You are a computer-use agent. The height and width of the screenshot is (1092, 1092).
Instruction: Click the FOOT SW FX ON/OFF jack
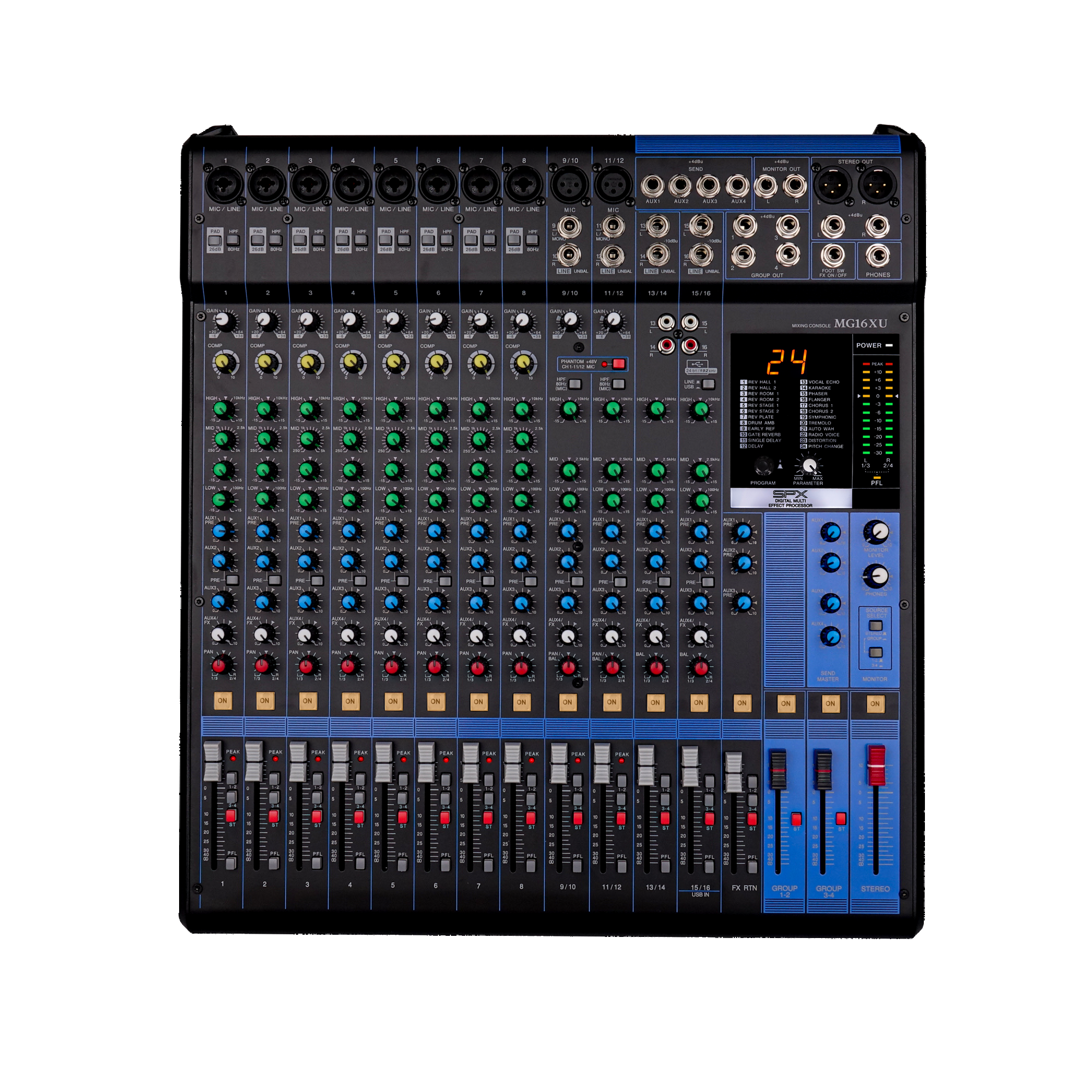click(833, 256)
